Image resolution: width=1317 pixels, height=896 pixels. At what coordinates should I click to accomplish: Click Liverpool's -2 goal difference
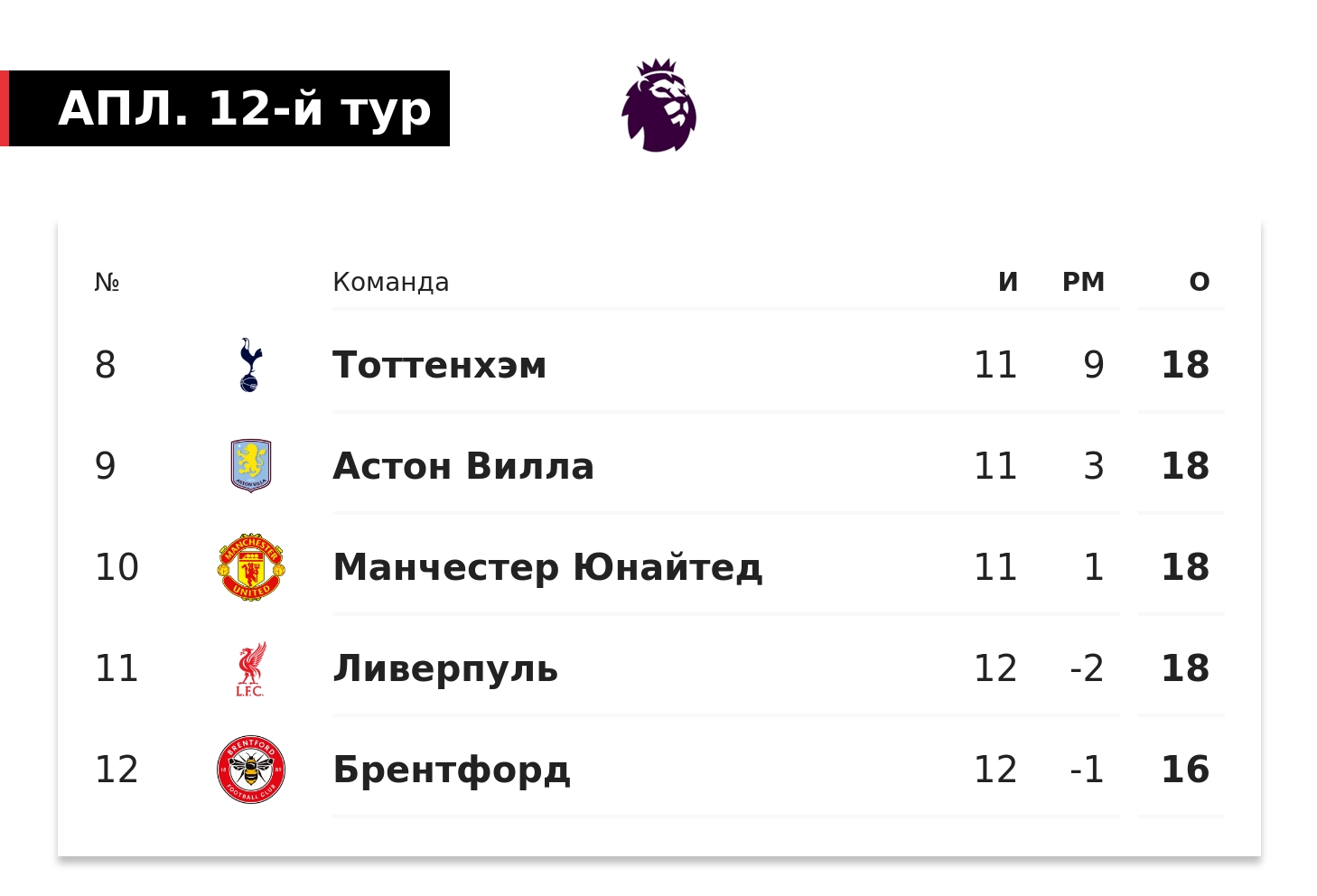[x=1087, y=668]
